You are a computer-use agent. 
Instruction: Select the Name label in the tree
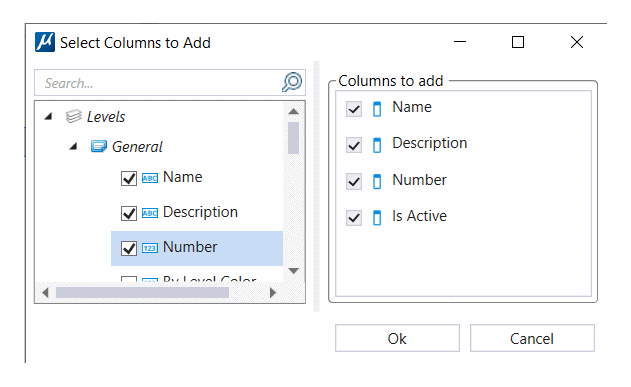pyautogui.click(x=183, y=177)
